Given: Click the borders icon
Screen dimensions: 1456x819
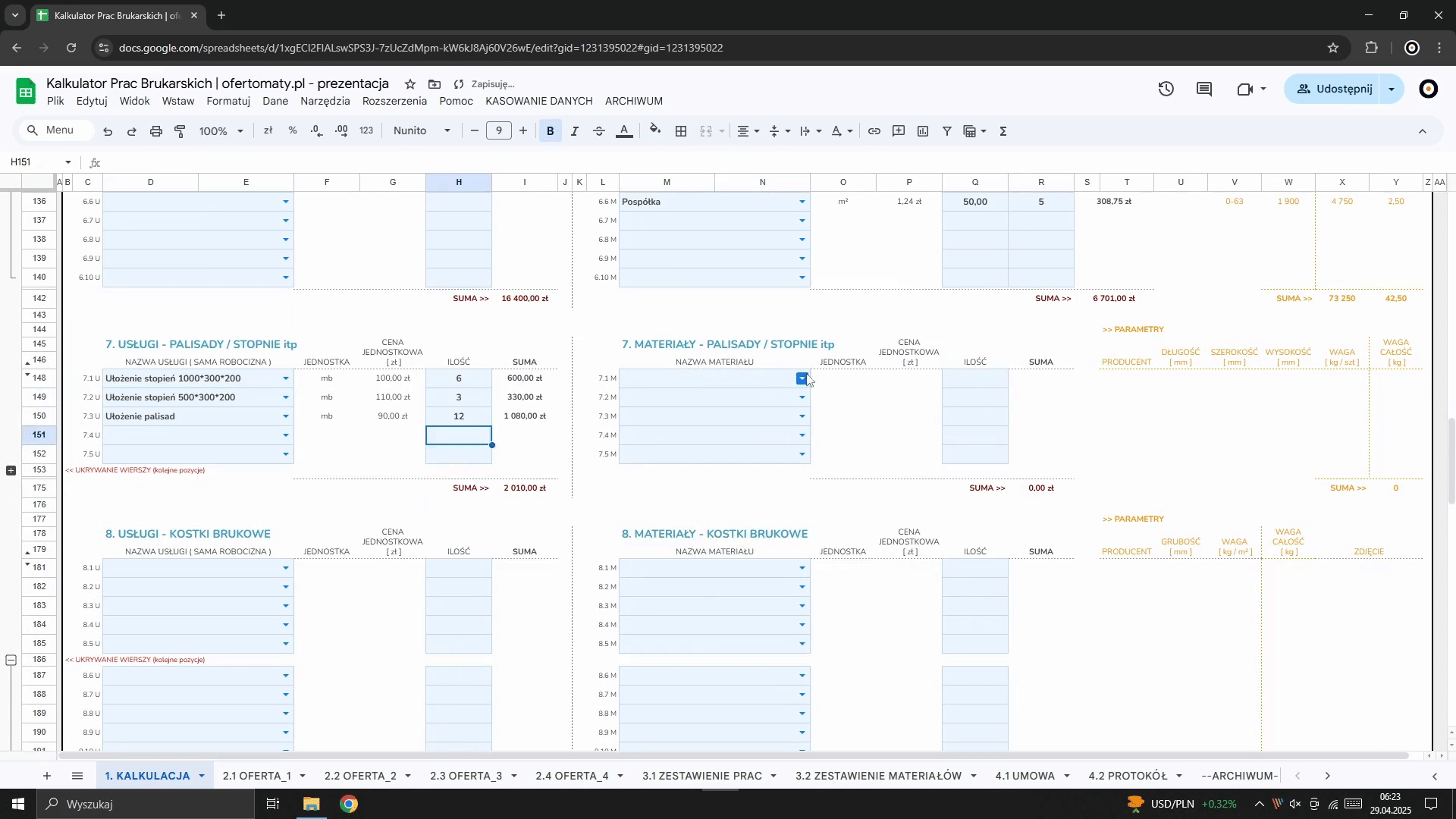Looking at the screenshot, I should point(682,131).
